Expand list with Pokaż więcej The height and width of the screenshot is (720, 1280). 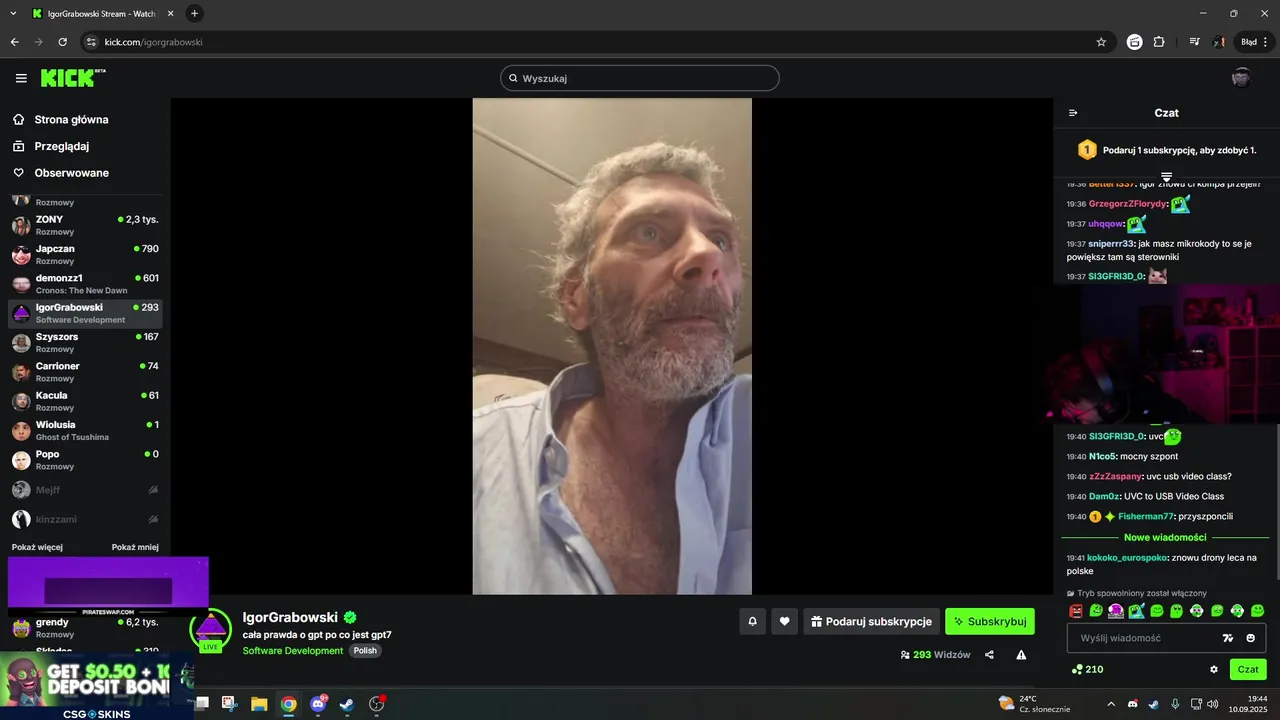click(x=37, y=547)
